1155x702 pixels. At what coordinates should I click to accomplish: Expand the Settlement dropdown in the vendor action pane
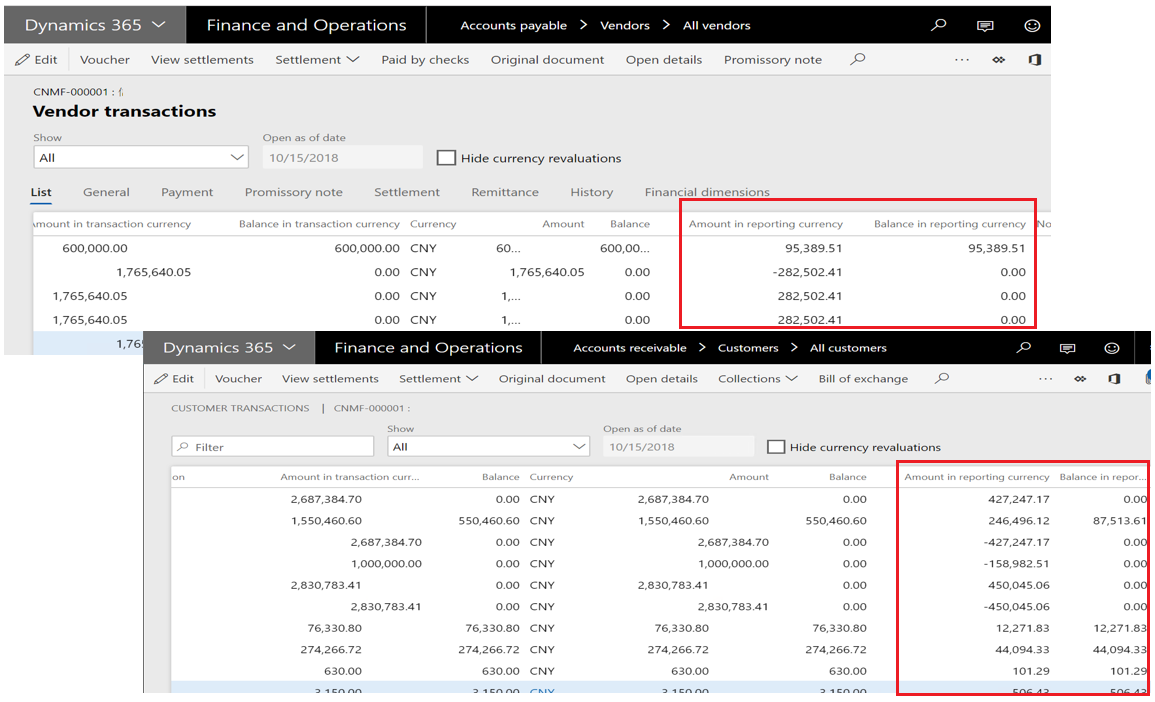(317, 59)
